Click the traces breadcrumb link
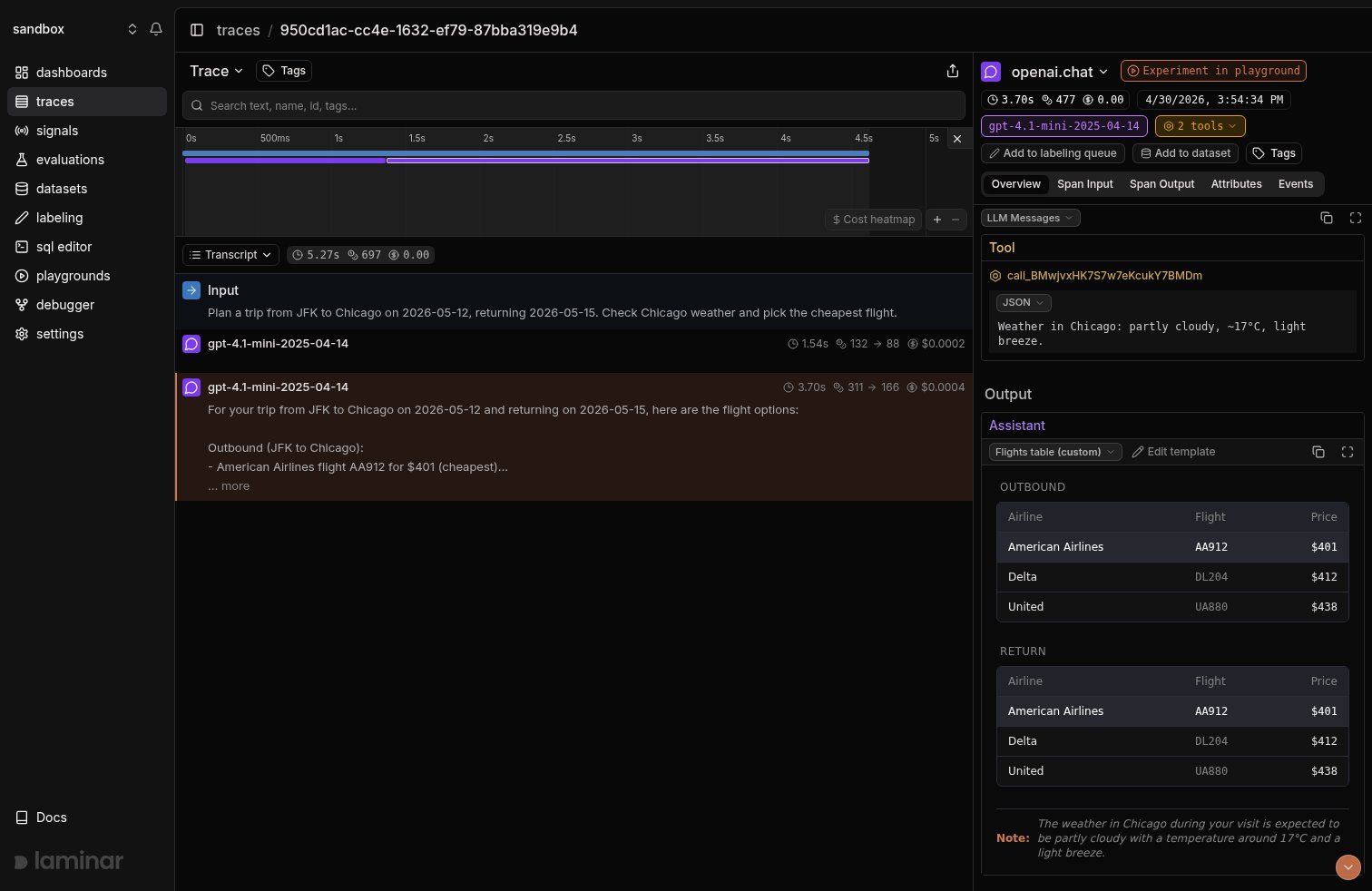 (x=239, y=30)
